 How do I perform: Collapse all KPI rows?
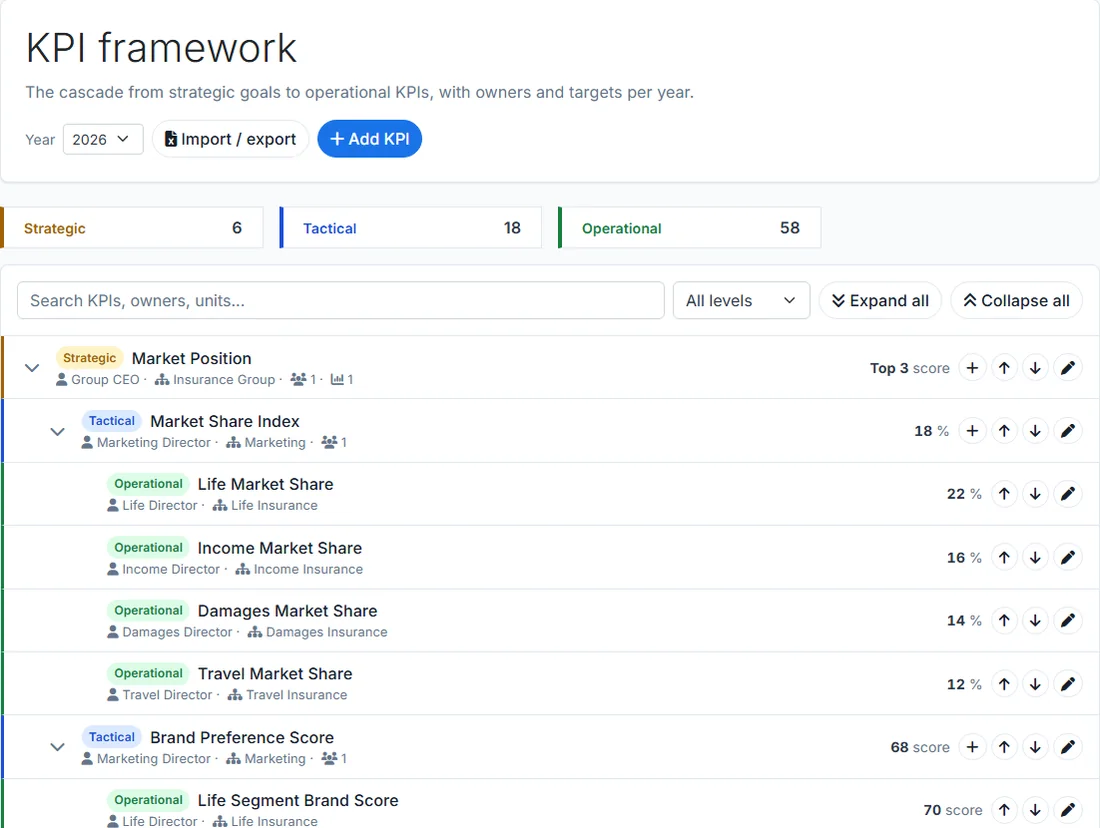(1017, 300)
